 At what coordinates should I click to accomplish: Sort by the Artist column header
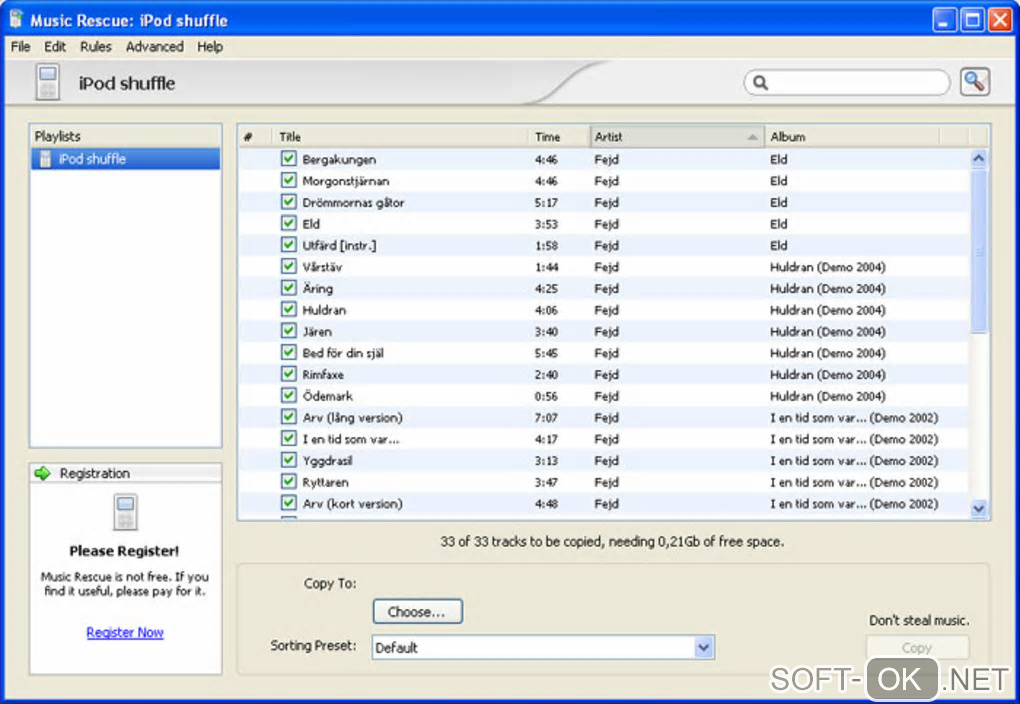pos(677,137)
